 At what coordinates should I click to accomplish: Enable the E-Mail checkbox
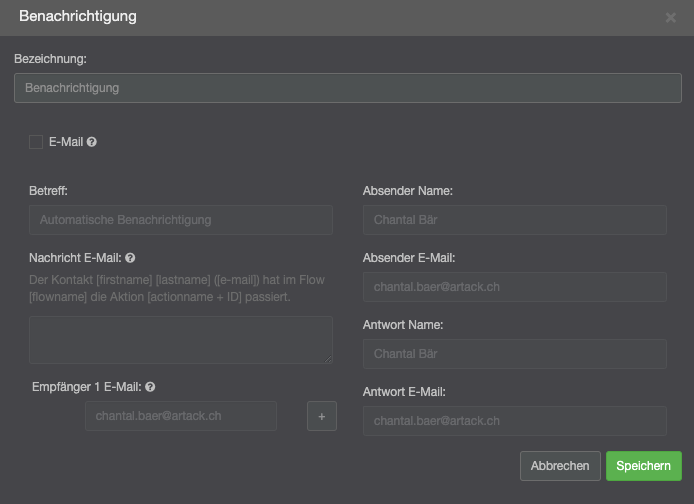[36, 142]
